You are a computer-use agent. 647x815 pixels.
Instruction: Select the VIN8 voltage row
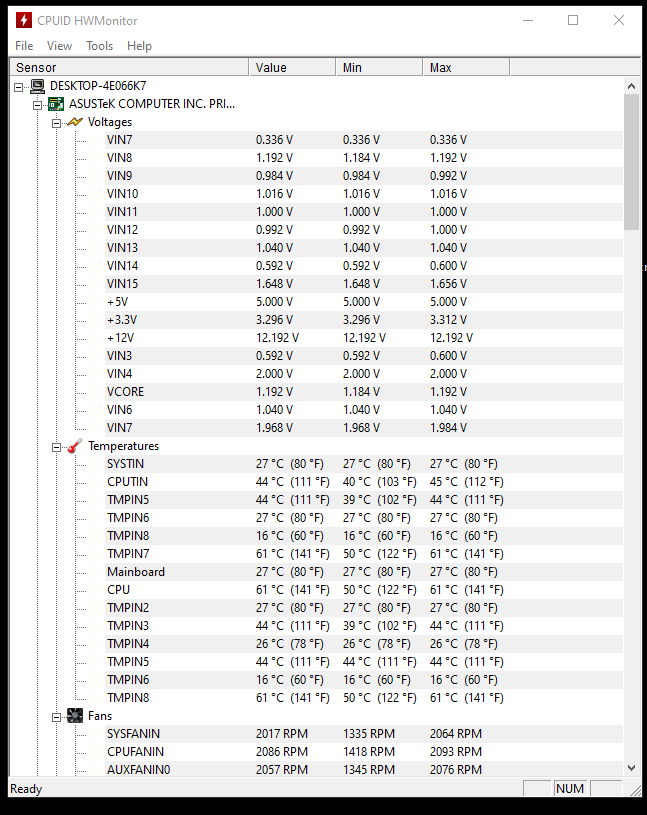point(363,157)
